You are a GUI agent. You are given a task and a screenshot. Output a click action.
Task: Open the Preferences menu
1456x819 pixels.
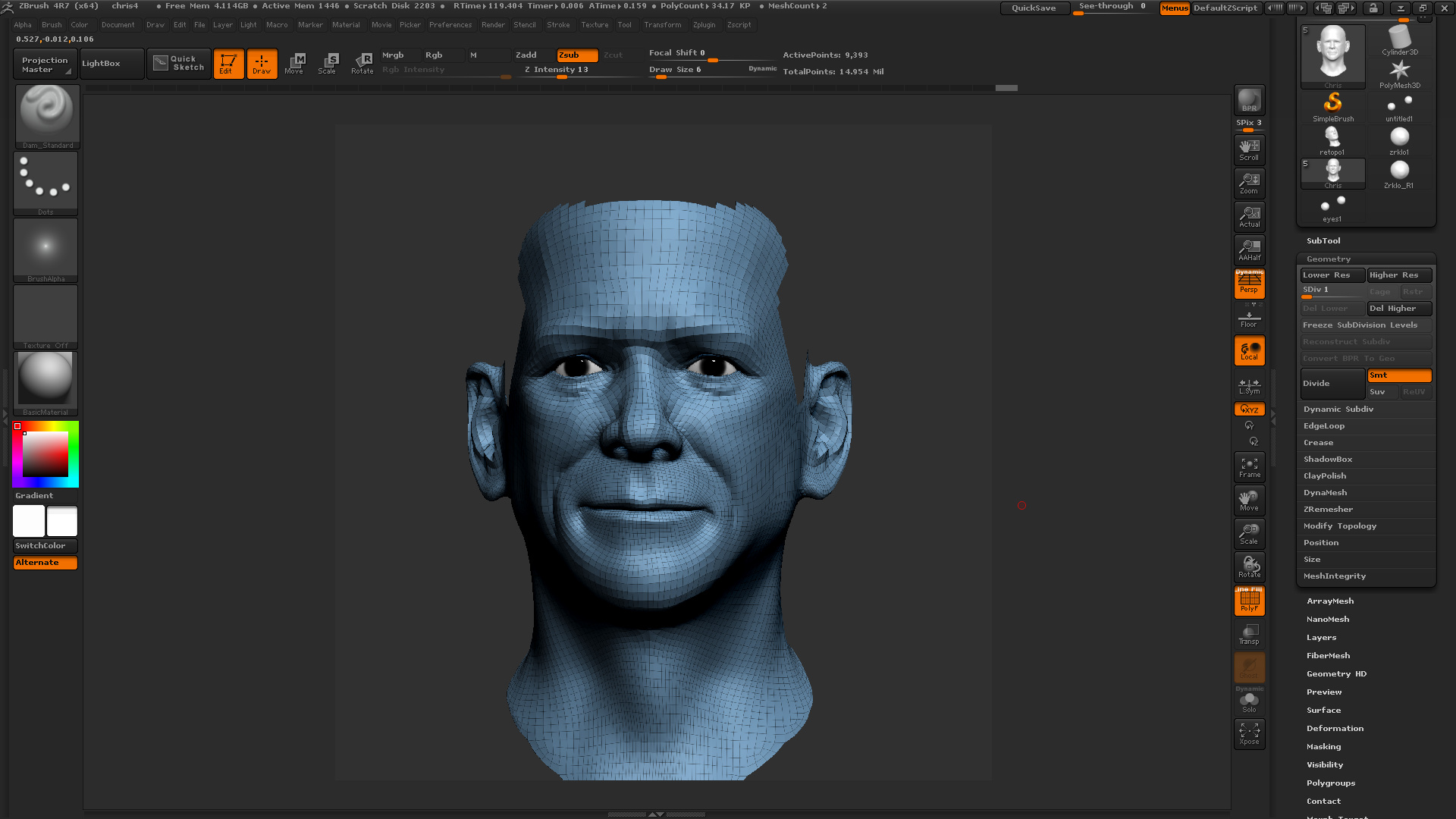click(450, 25)
